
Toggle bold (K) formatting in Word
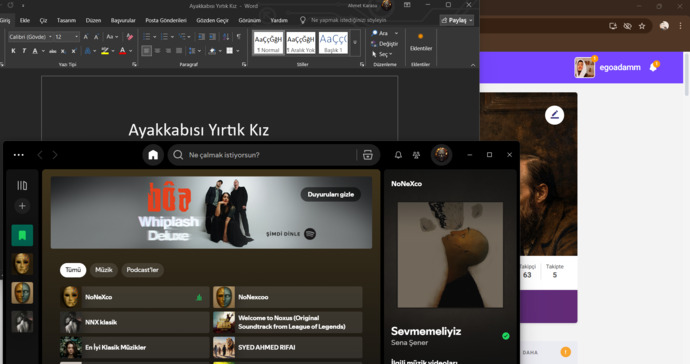coord(13,51)
